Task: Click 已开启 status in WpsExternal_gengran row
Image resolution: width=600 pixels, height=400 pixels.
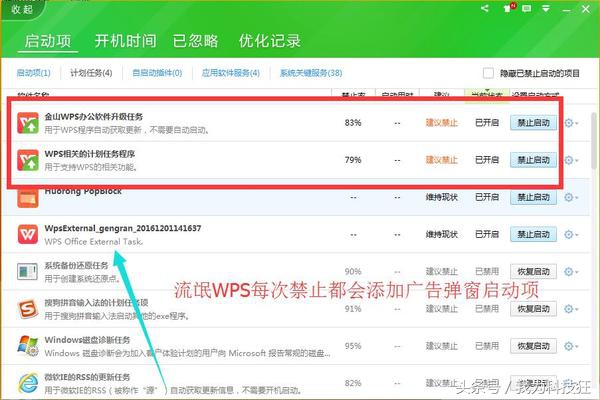Action: (x=487, y=234)
